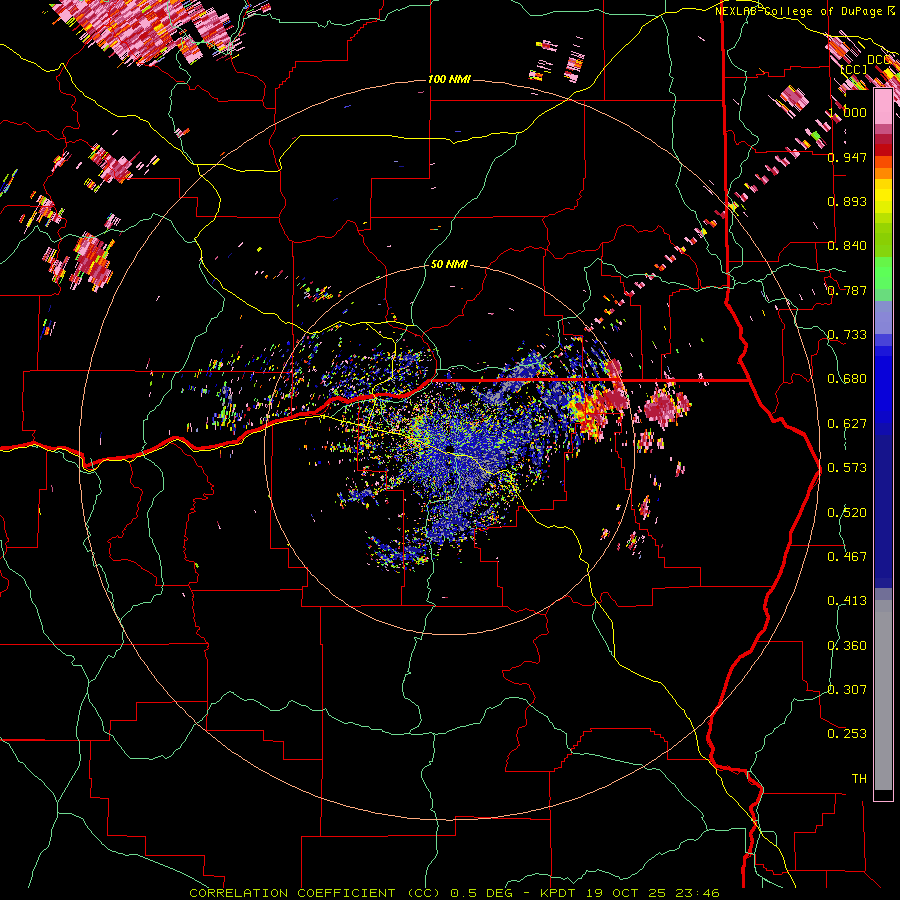
Task: Click the 0.573 scale label
Action: point(847,468)
